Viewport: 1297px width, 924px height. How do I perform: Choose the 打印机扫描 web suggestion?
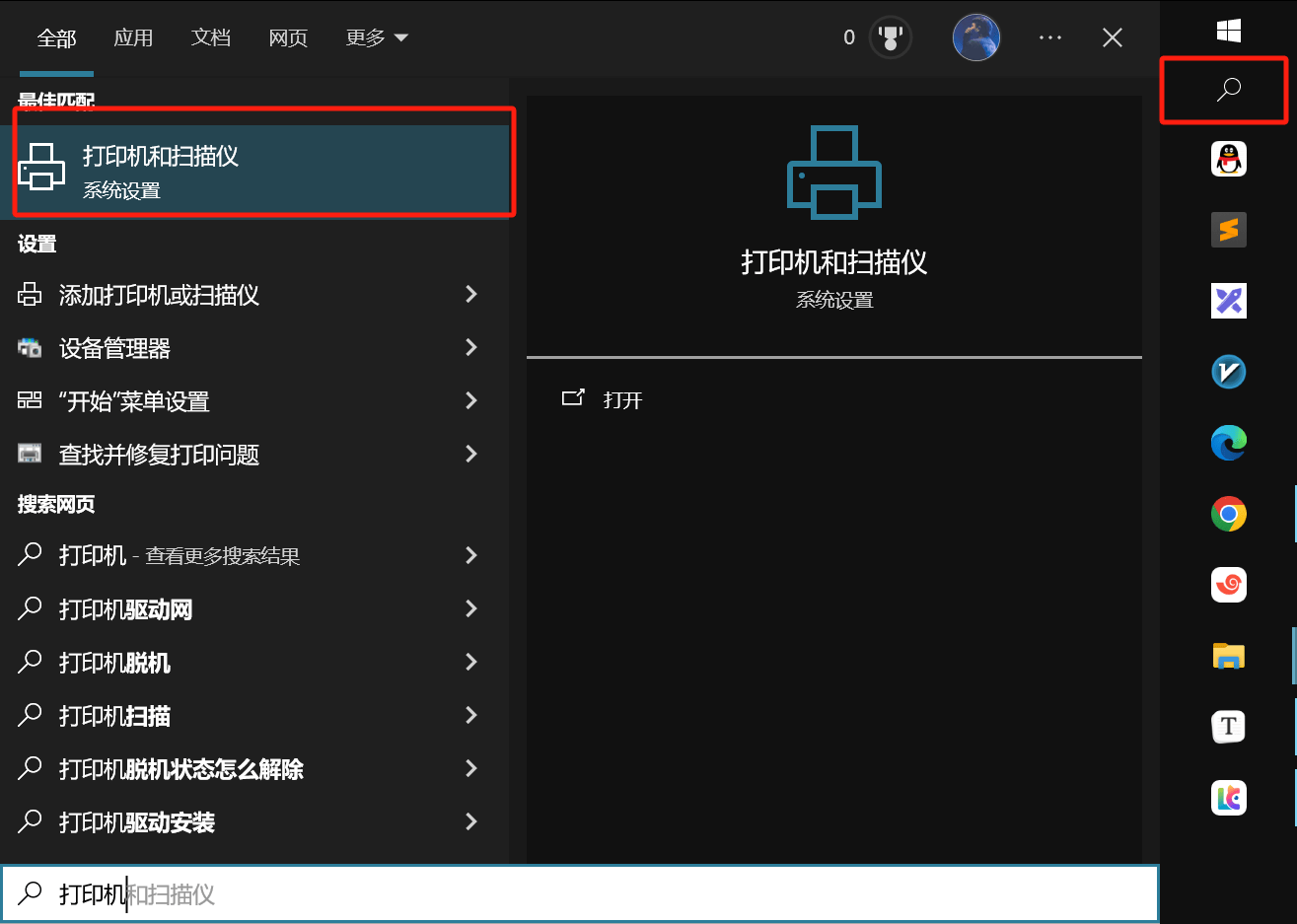coord(254,715)
